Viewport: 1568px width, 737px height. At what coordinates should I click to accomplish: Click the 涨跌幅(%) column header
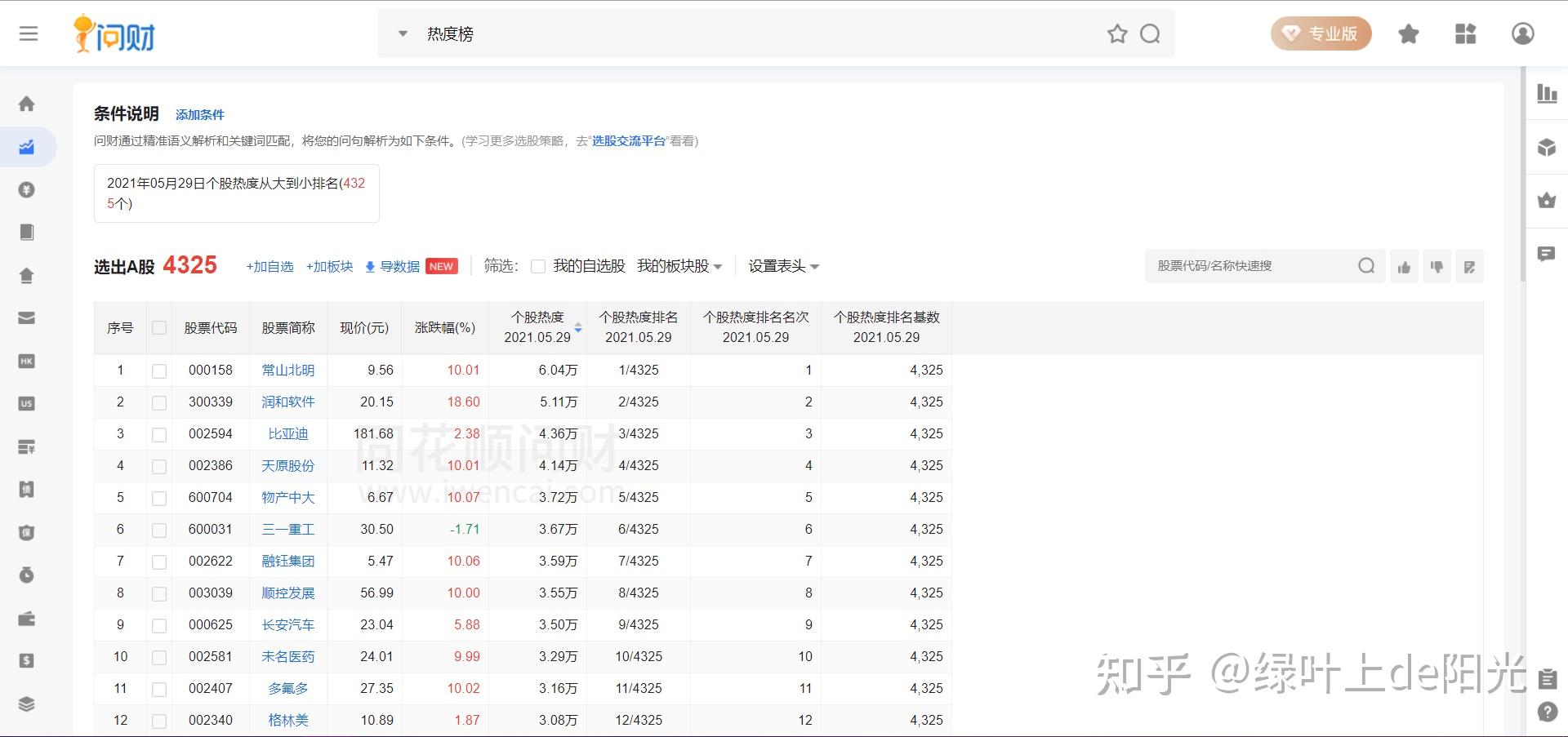[x=445, y=327]
